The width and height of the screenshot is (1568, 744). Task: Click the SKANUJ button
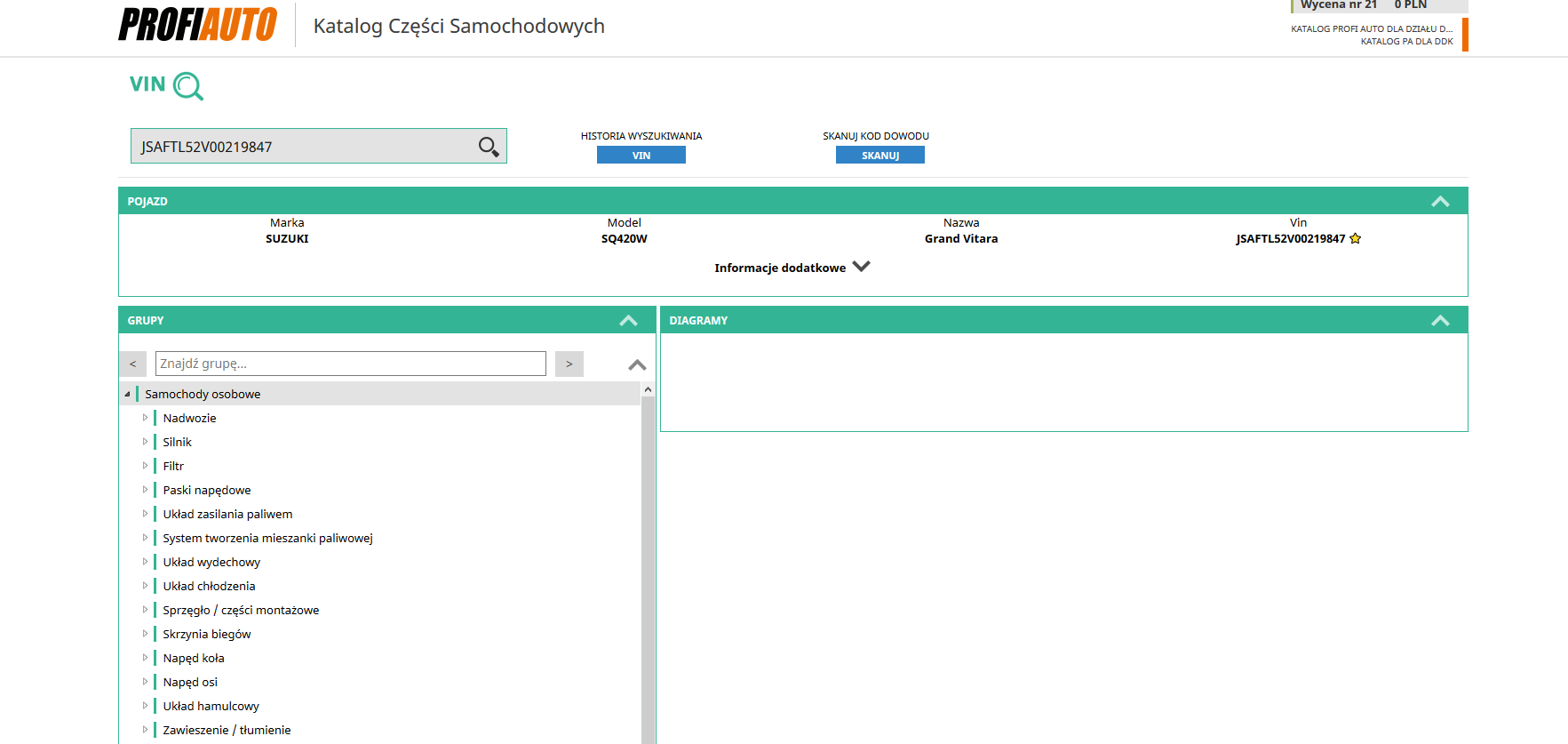pyautogui.click(x=880, y=155)
